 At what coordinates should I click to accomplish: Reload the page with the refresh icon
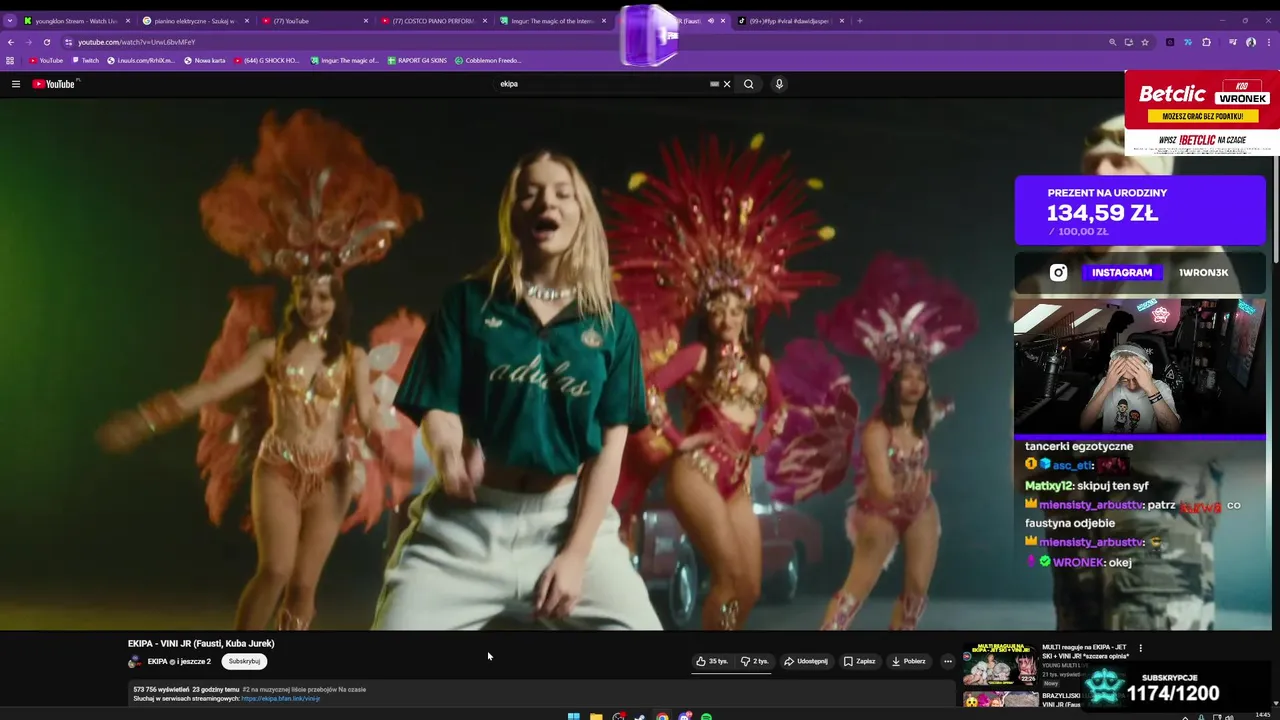(46, 42)
